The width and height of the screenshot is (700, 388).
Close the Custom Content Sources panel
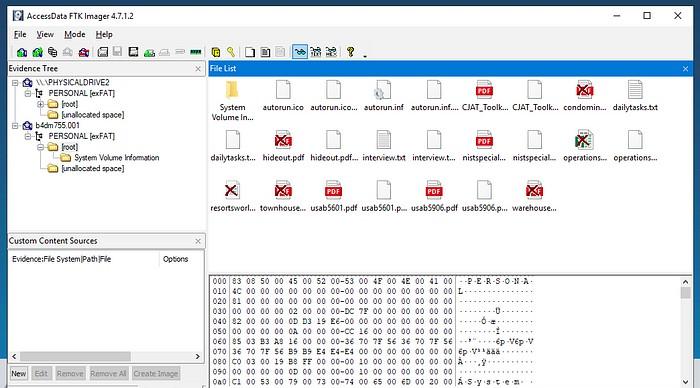(198, 241)
